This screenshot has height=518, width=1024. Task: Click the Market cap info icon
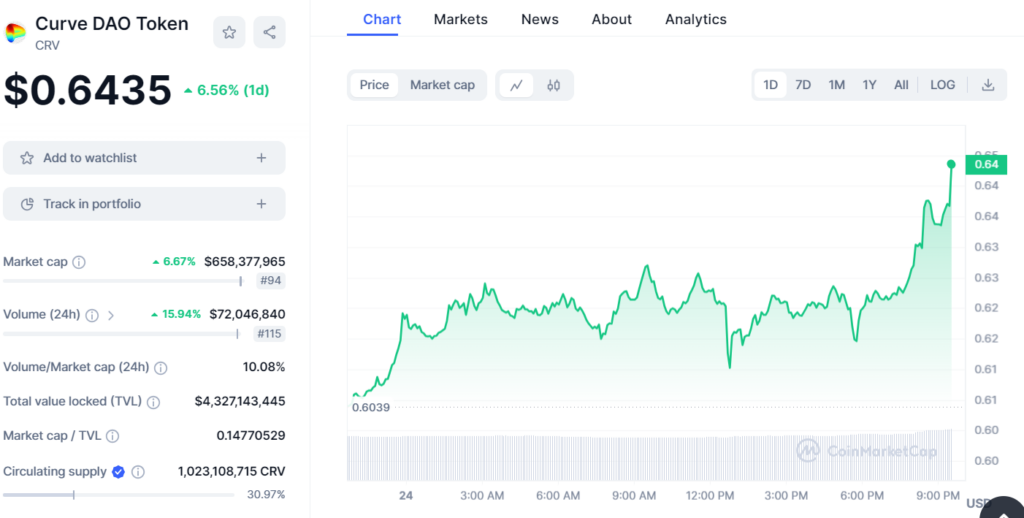tap(79, 262)
